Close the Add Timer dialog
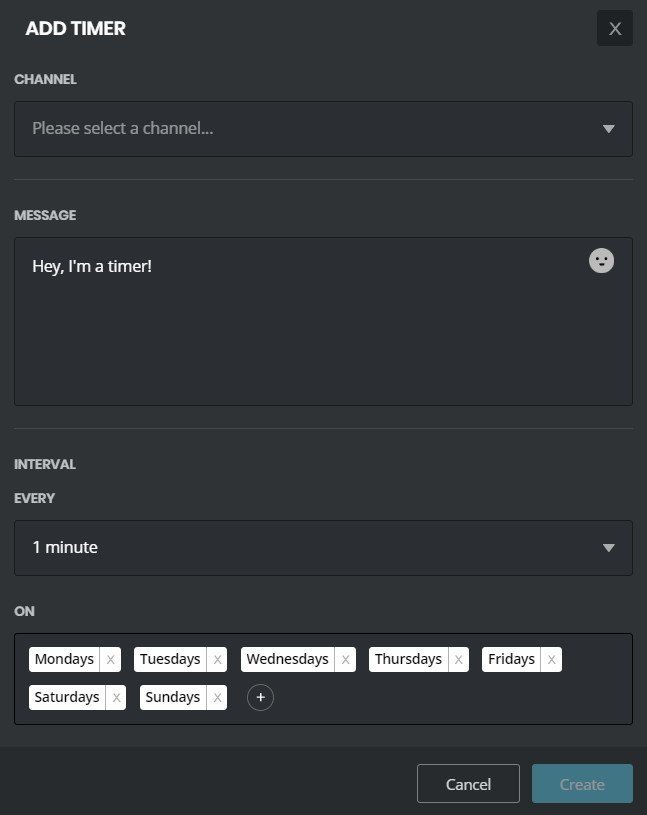This screenshot has width=647, height=815. (615, 28)
